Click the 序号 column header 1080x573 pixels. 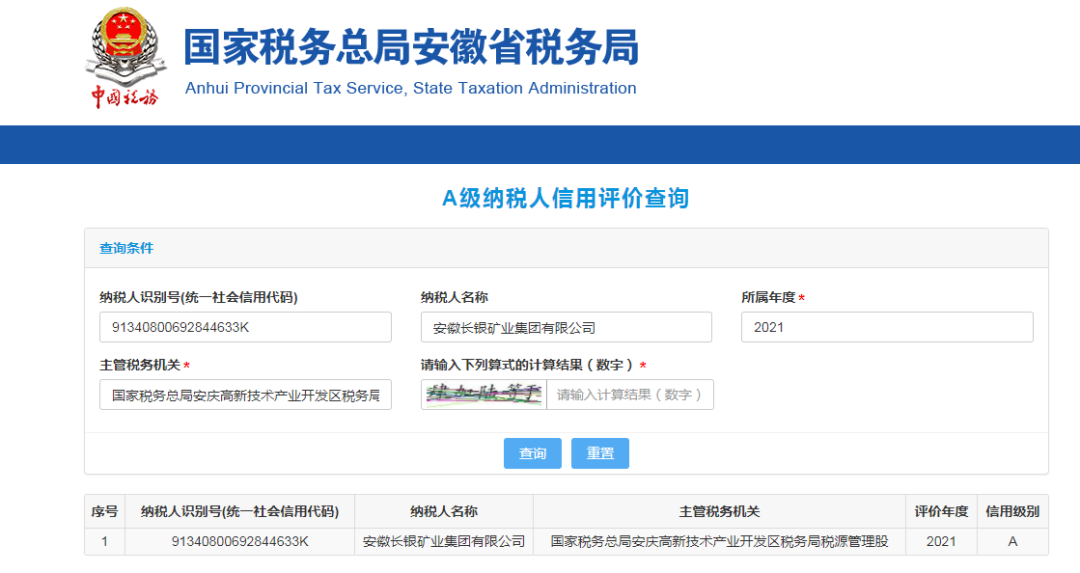click(105, 512)
